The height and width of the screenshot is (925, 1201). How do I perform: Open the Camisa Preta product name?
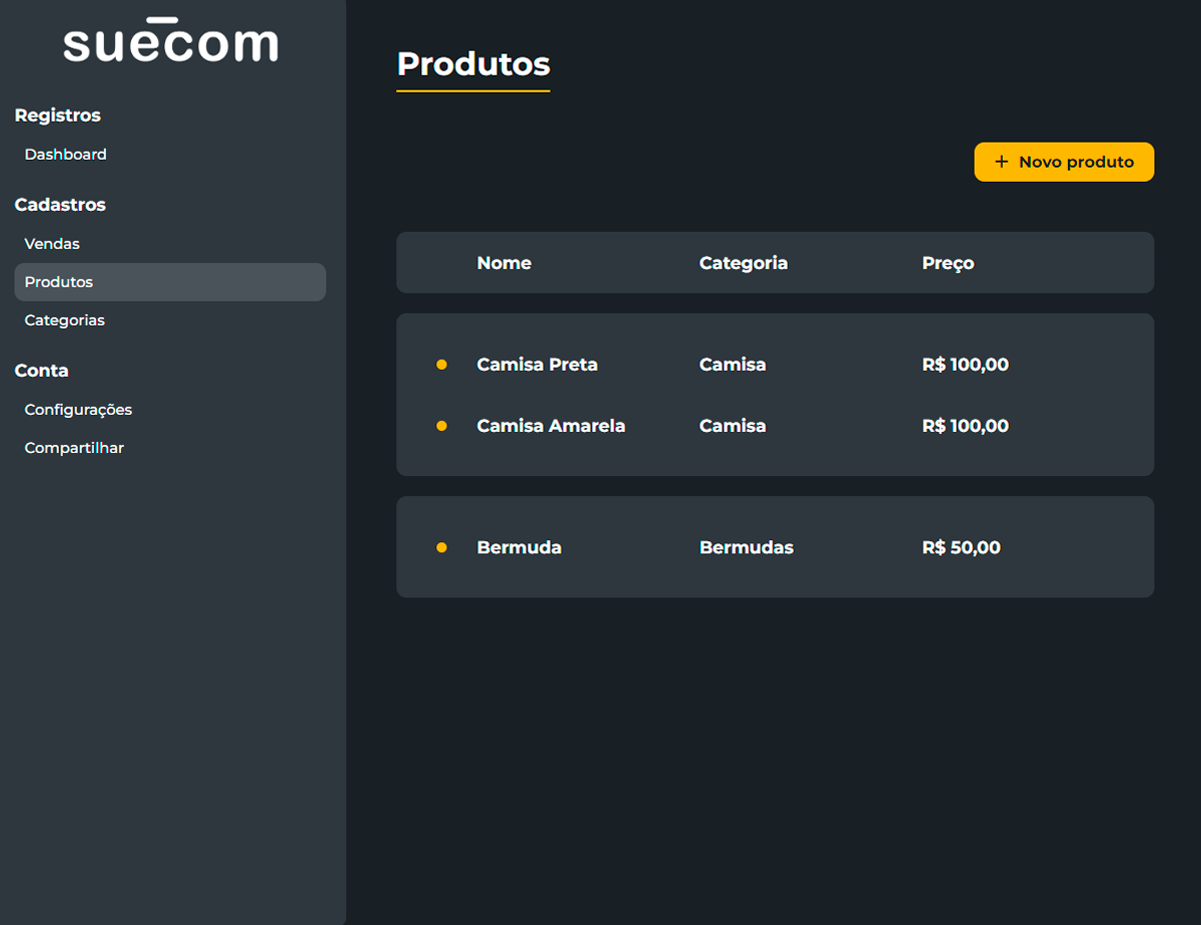click(x=537, y=365)
